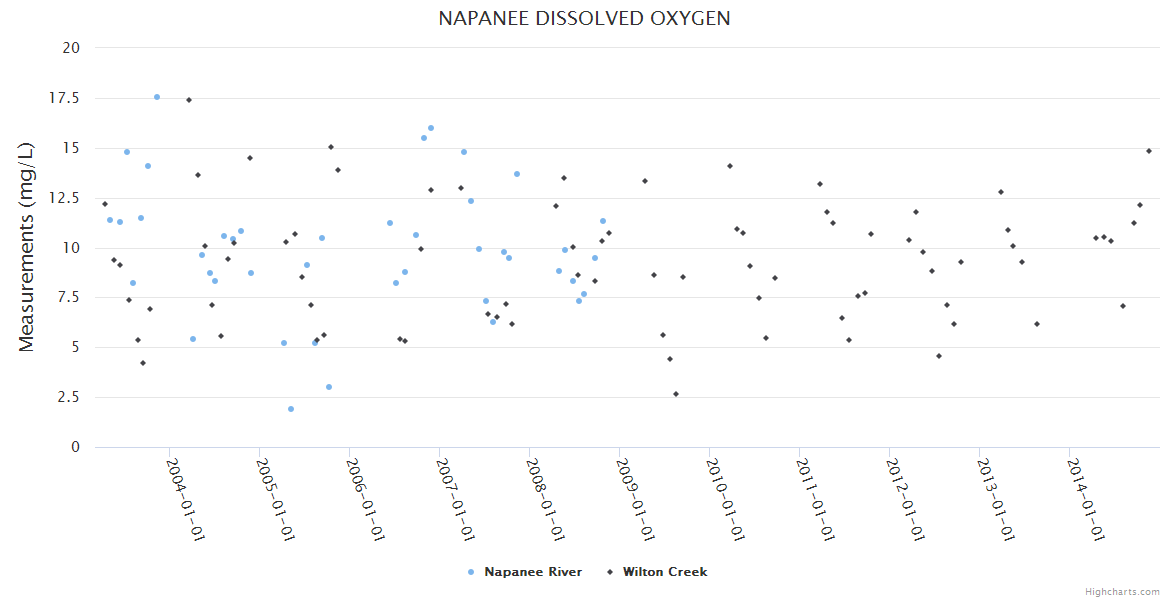The image size is (1170, 600).
Task: Click the 17.5 y-axis label
Action: 62,98
